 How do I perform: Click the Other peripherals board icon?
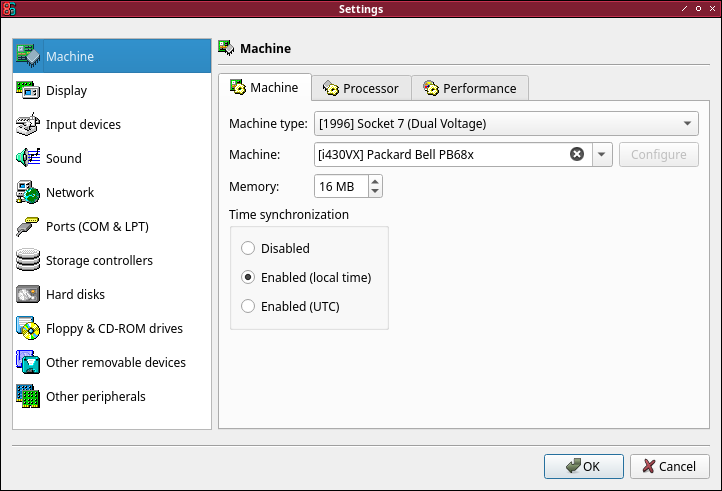click(28, 396)
